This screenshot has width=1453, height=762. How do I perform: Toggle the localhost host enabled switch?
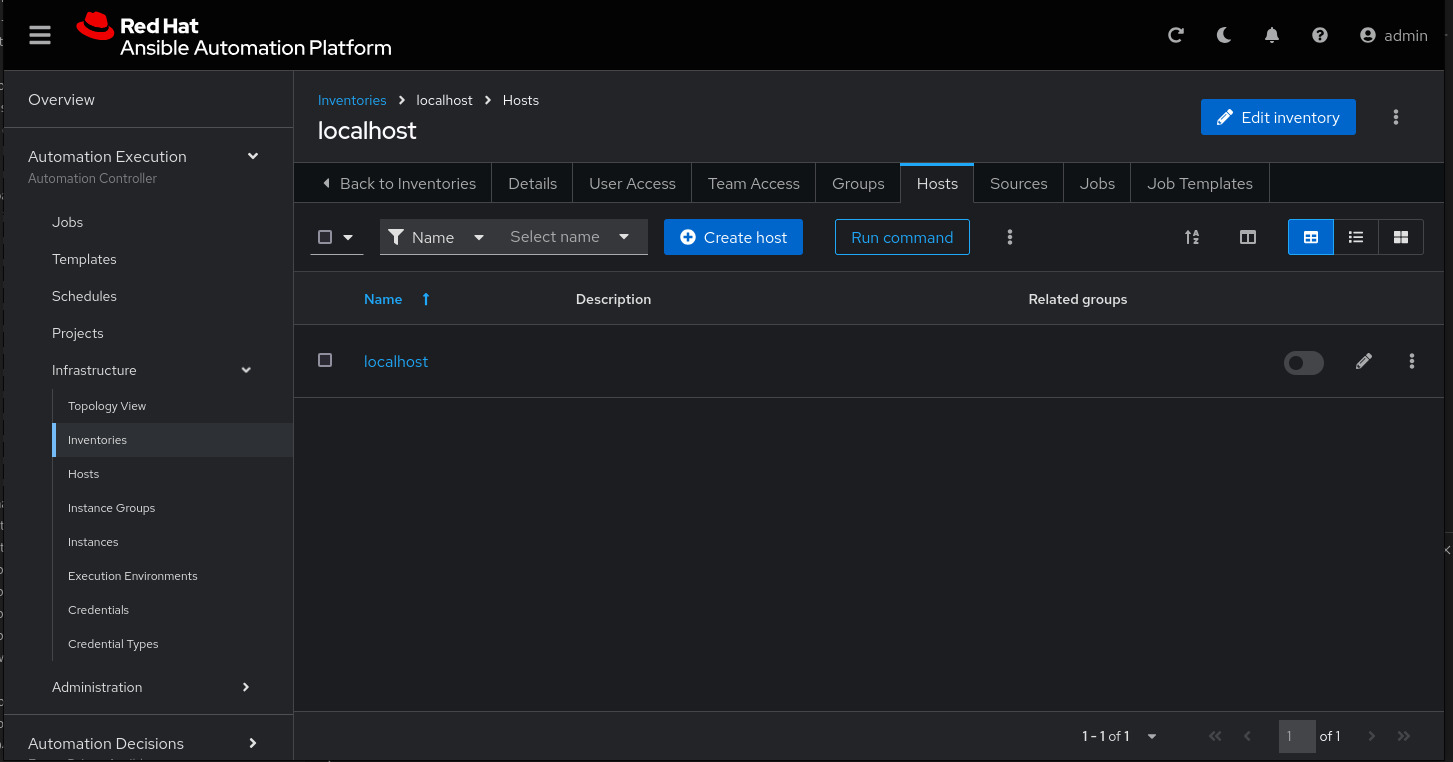[1304, 363]
